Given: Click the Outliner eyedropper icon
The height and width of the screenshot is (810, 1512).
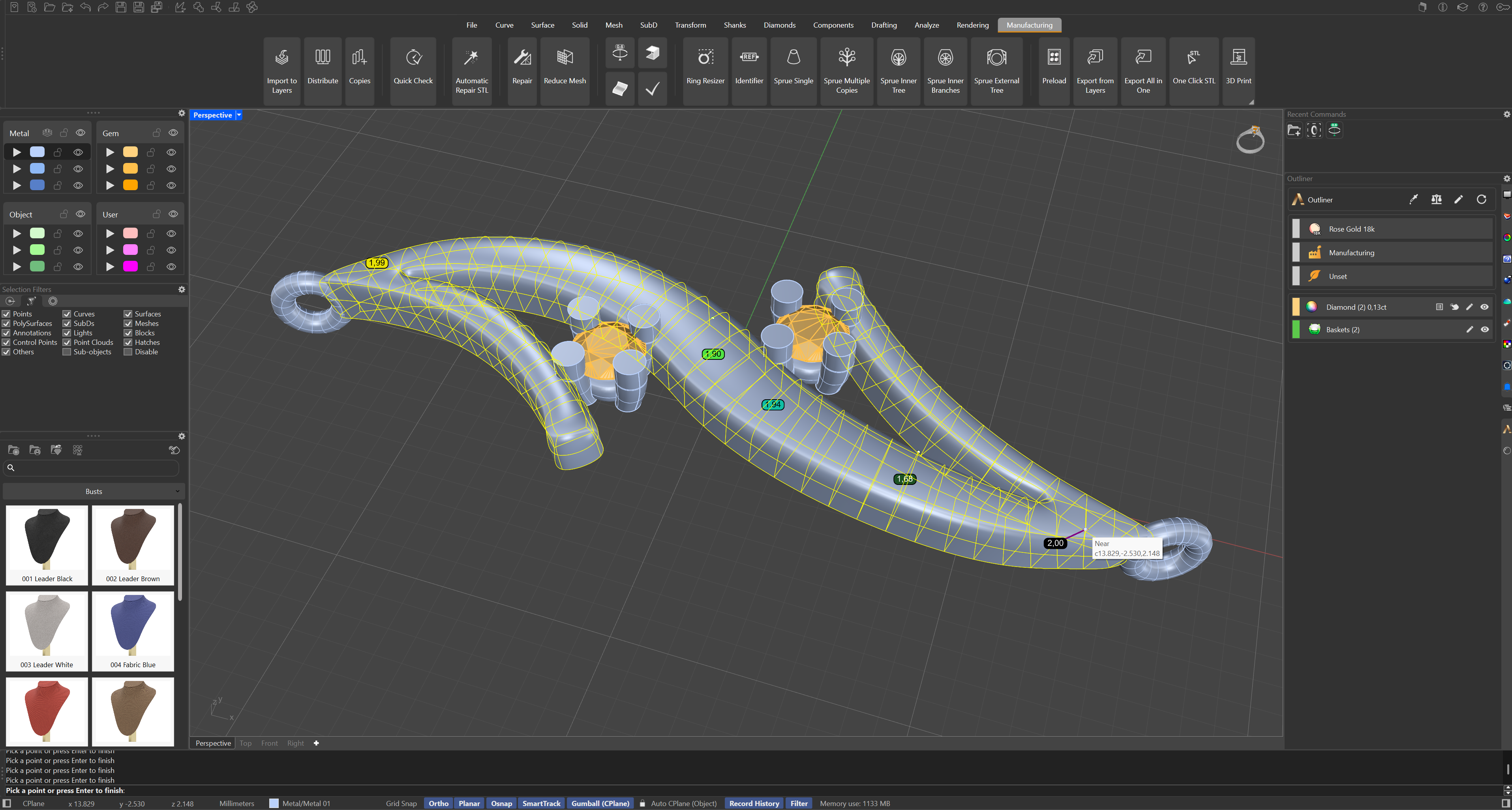Looking at the screenshot, I should pyautogui.click(x=1413, y=199).
